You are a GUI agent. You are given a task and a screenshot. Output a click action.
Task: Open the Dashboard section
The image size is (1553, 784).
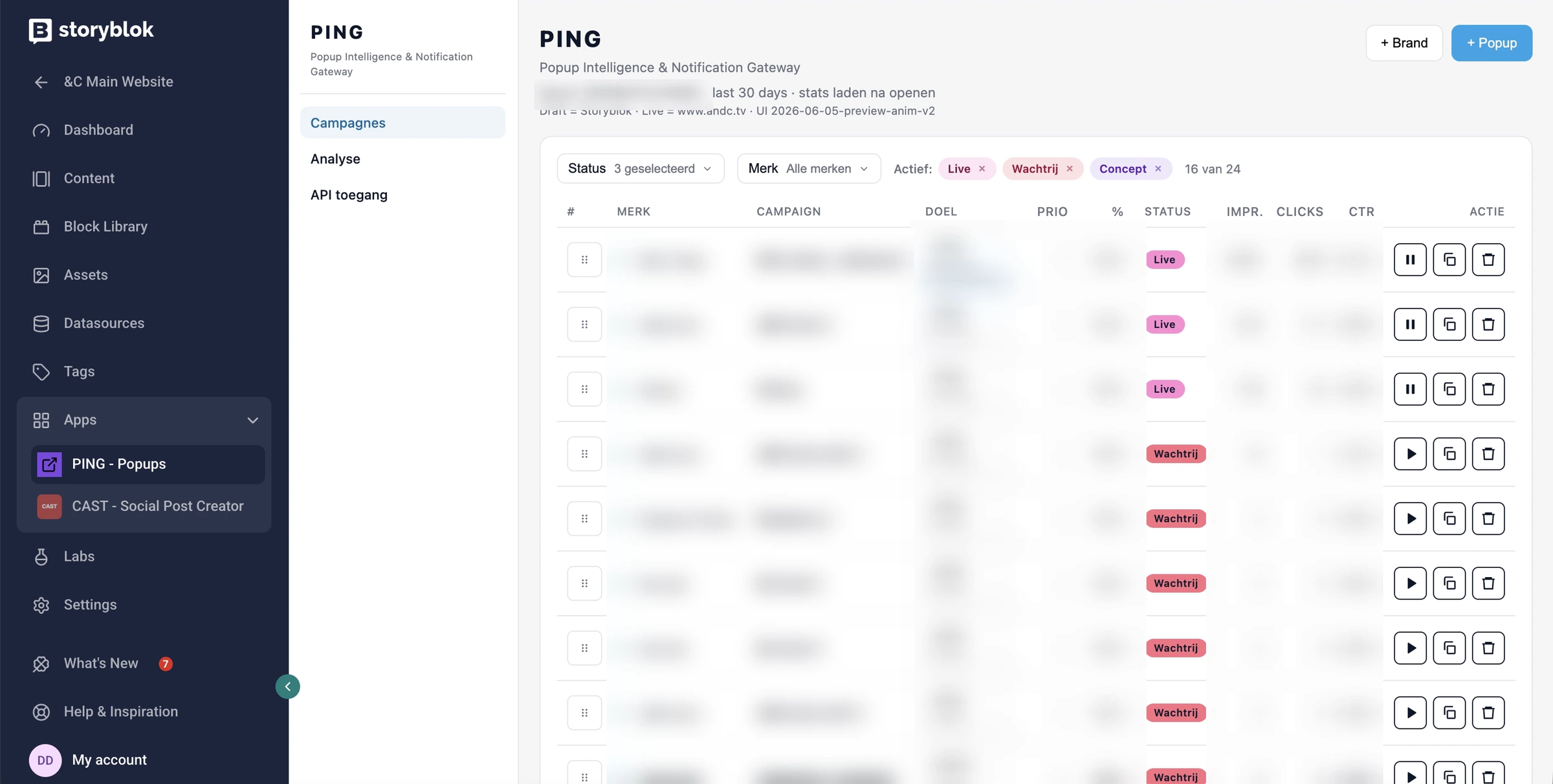coord(83,130)
